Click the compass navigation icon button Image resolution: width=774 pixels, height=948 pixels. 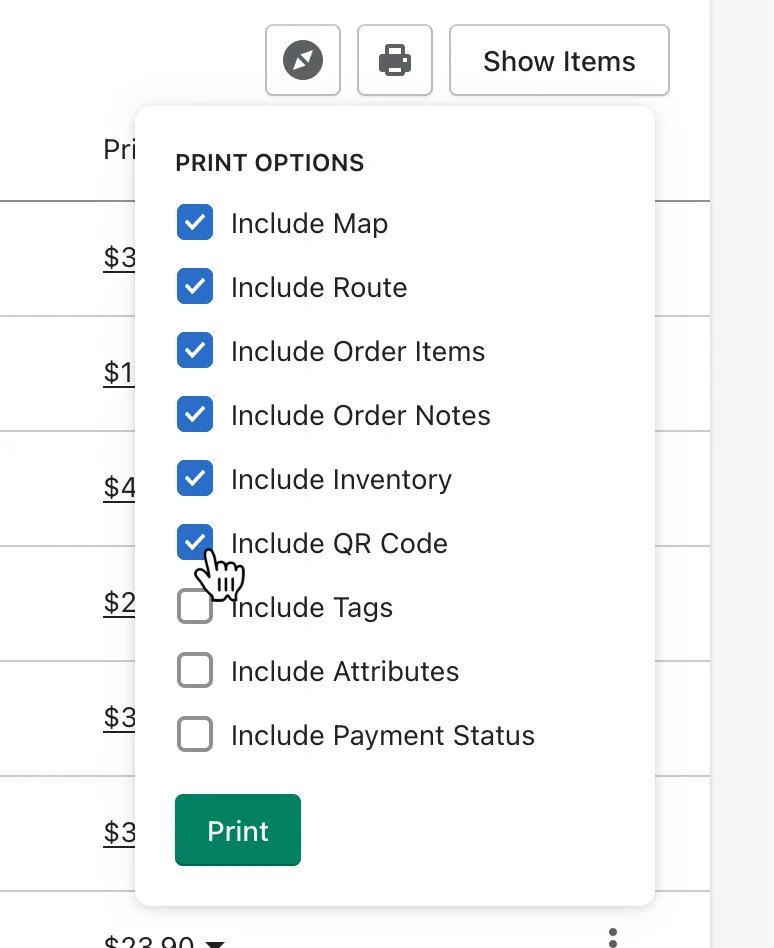(x=303, y=60)
